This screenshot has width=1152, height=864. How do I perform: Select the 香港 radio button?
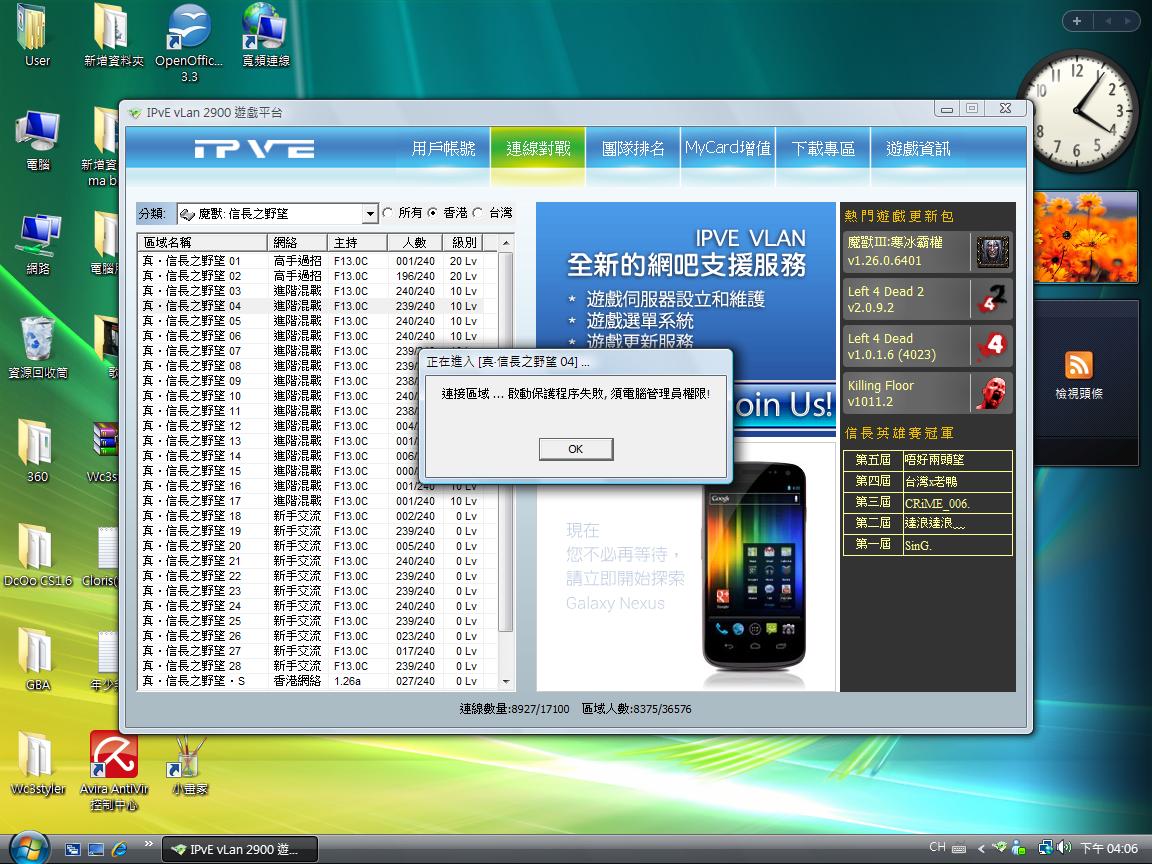[x=433, y=213]
